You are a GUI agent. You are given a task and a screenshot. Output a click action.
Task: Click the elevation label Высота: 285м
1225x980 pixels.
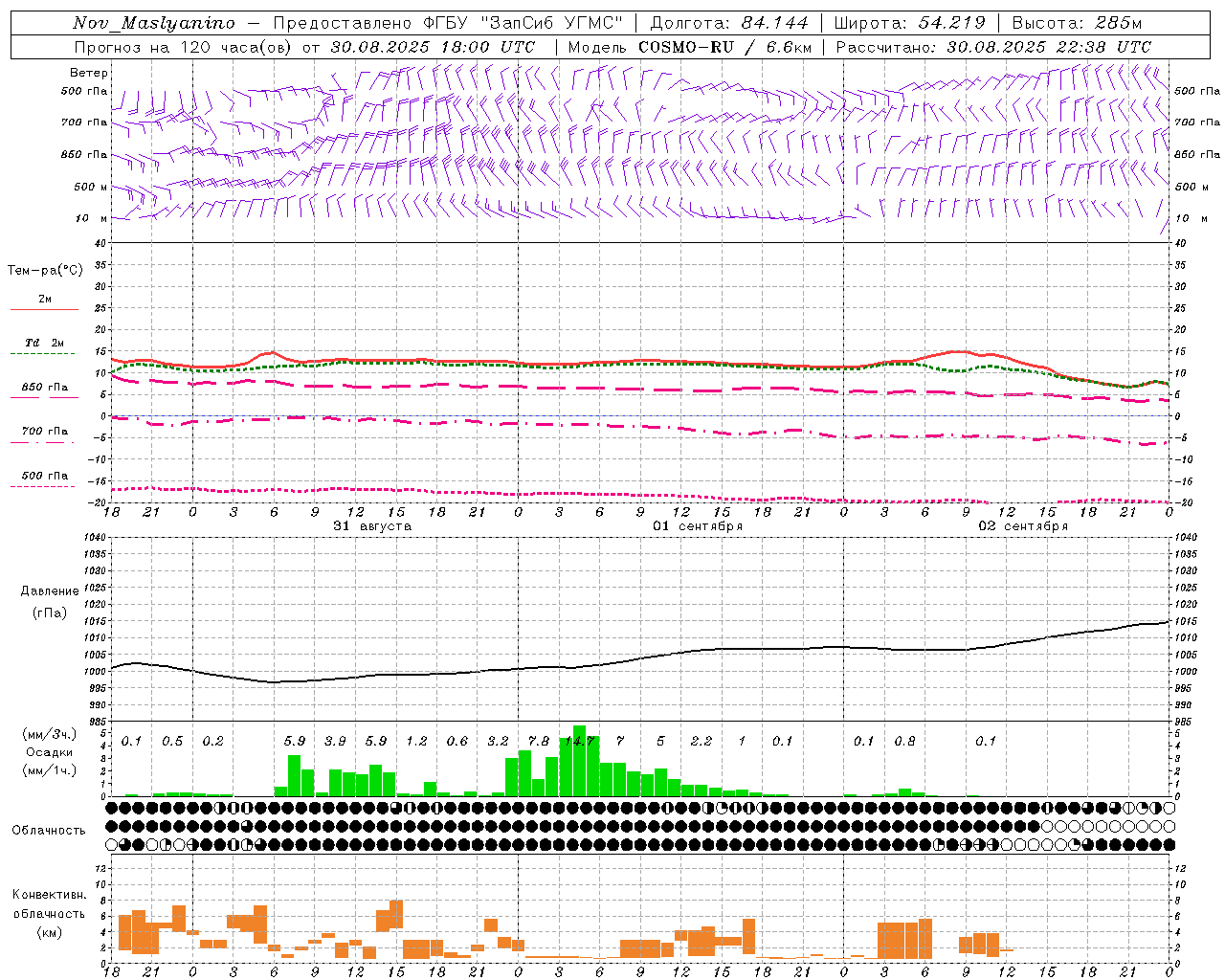point(1077,23)
